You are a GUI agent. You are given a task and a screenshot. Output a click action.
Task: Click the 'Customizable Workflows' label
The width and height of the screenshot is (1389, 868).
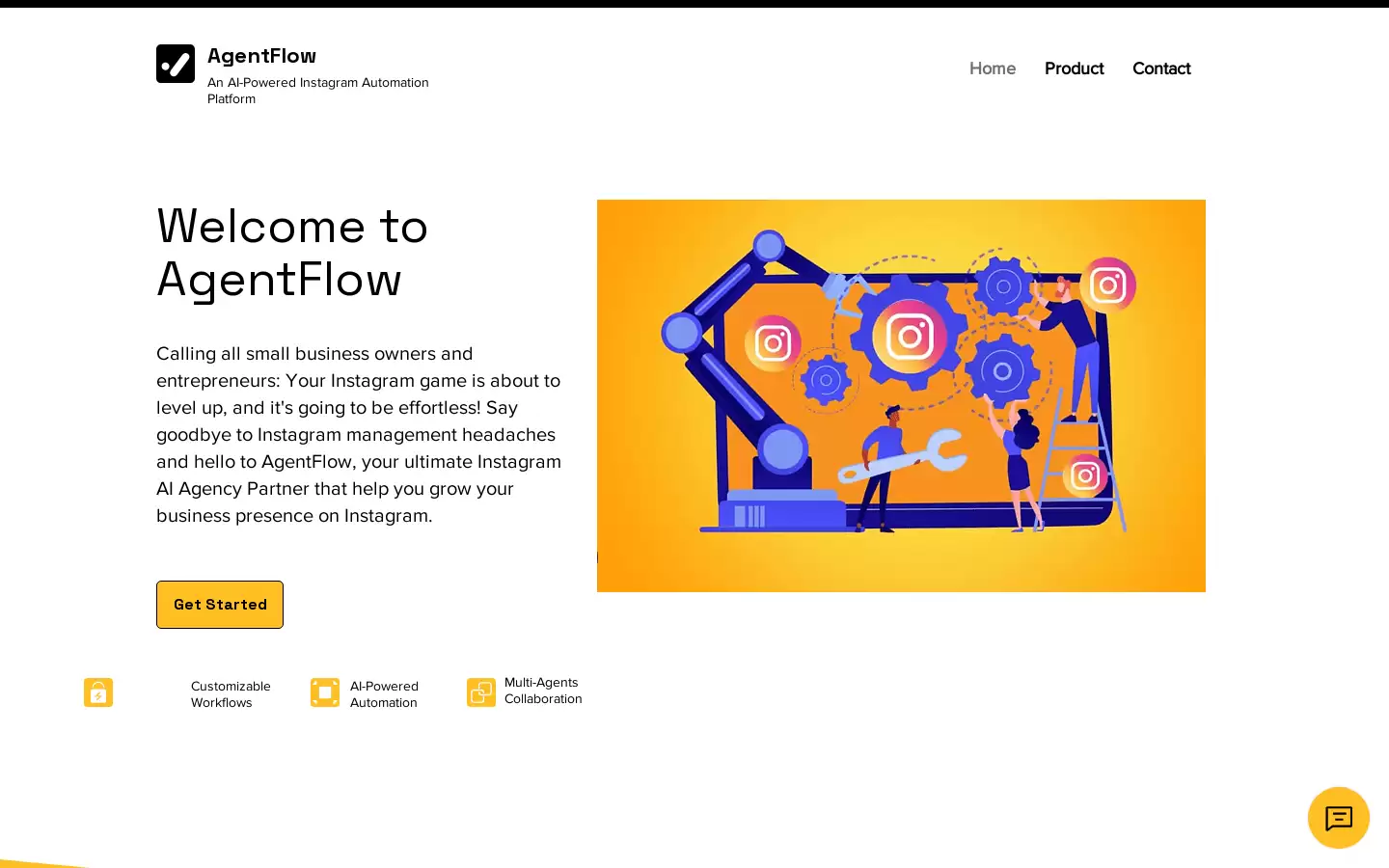231,694
